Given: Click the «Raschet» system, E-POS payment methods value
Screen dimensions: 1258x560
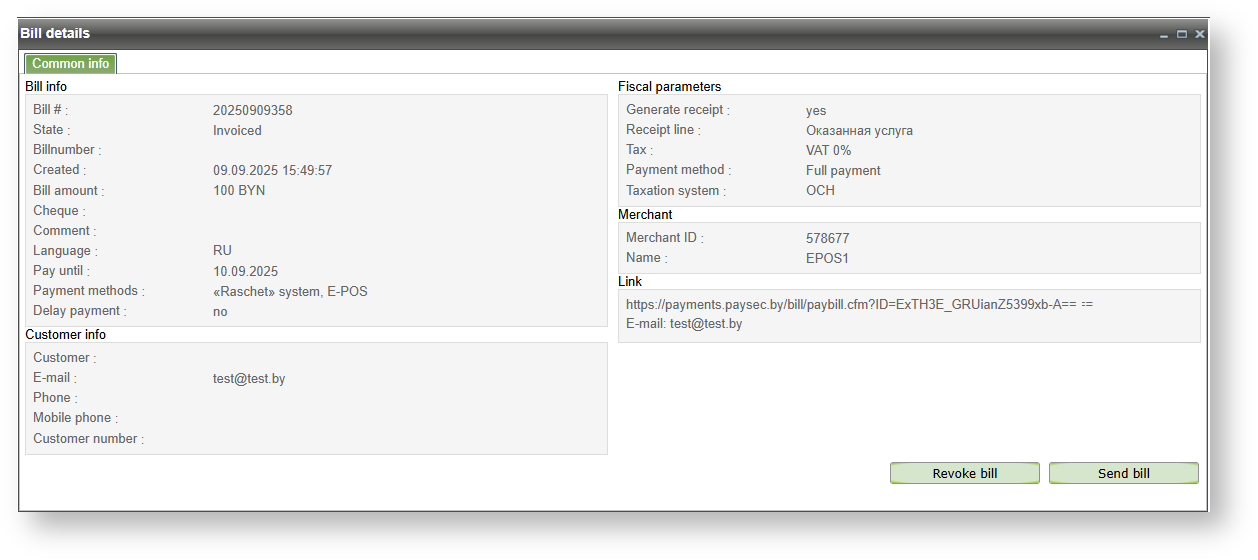Looking at the screenshot, I should coord(290,291).
